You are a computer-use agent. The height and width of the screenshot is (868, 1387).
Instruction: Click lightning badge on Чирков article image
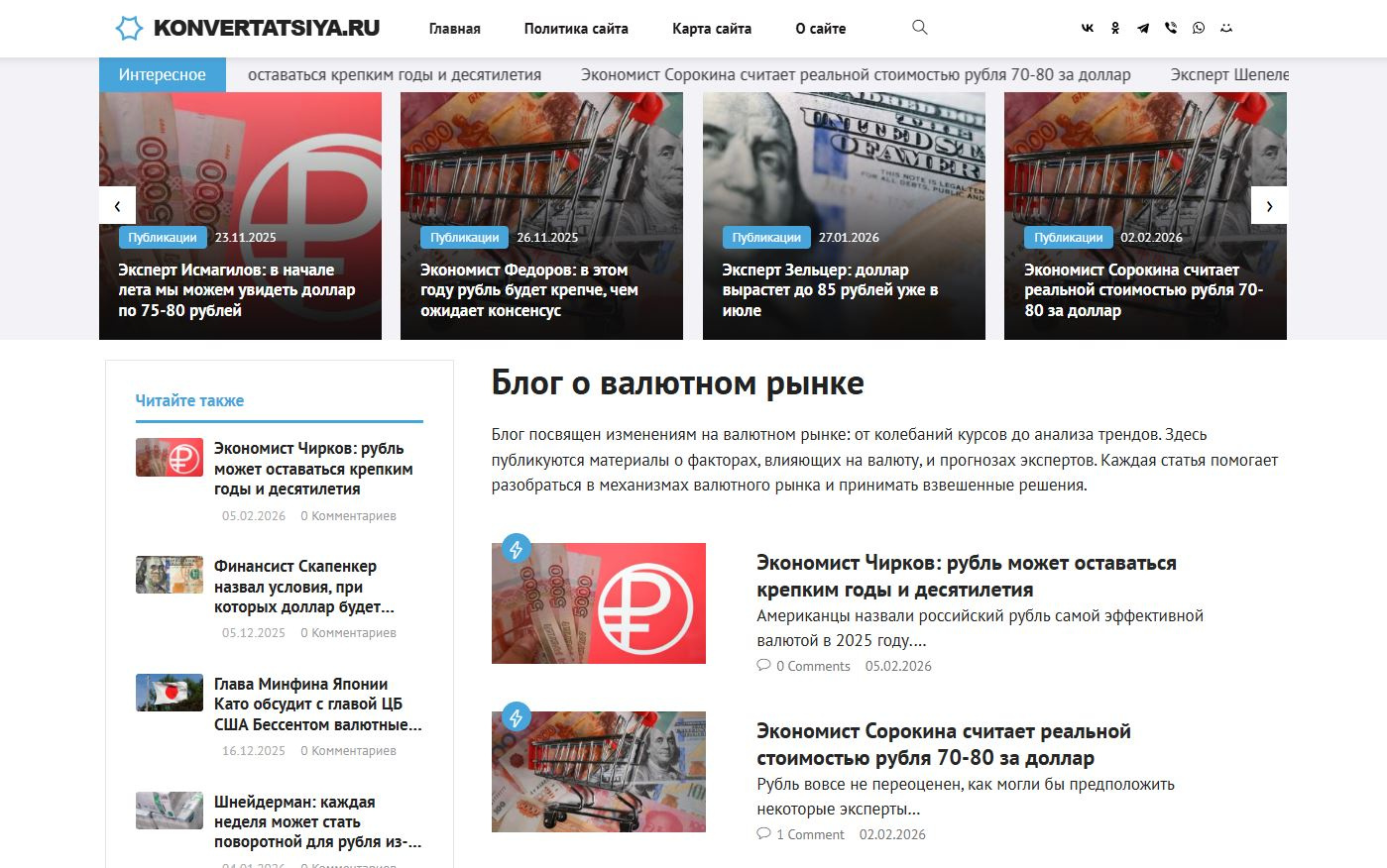(516, 548)
